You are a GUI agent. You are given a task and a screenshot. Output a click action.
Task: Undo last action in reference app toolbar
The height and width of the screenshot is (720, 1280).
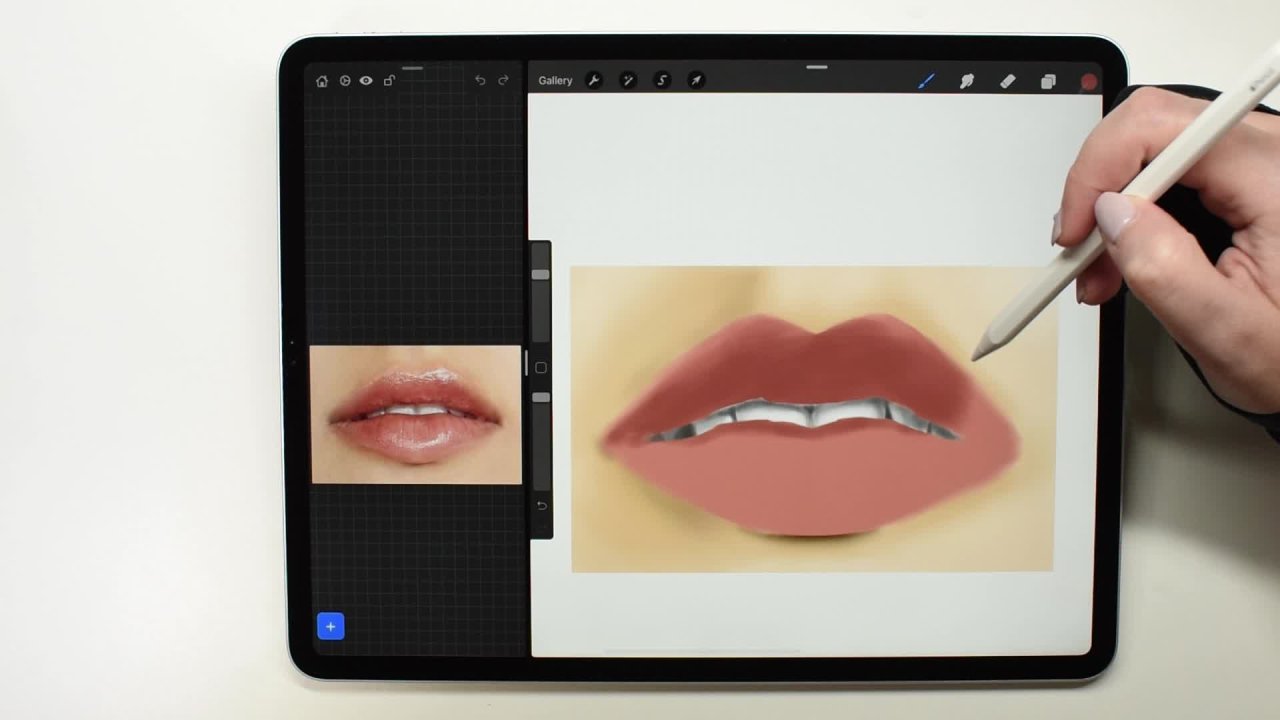point(480,81)
